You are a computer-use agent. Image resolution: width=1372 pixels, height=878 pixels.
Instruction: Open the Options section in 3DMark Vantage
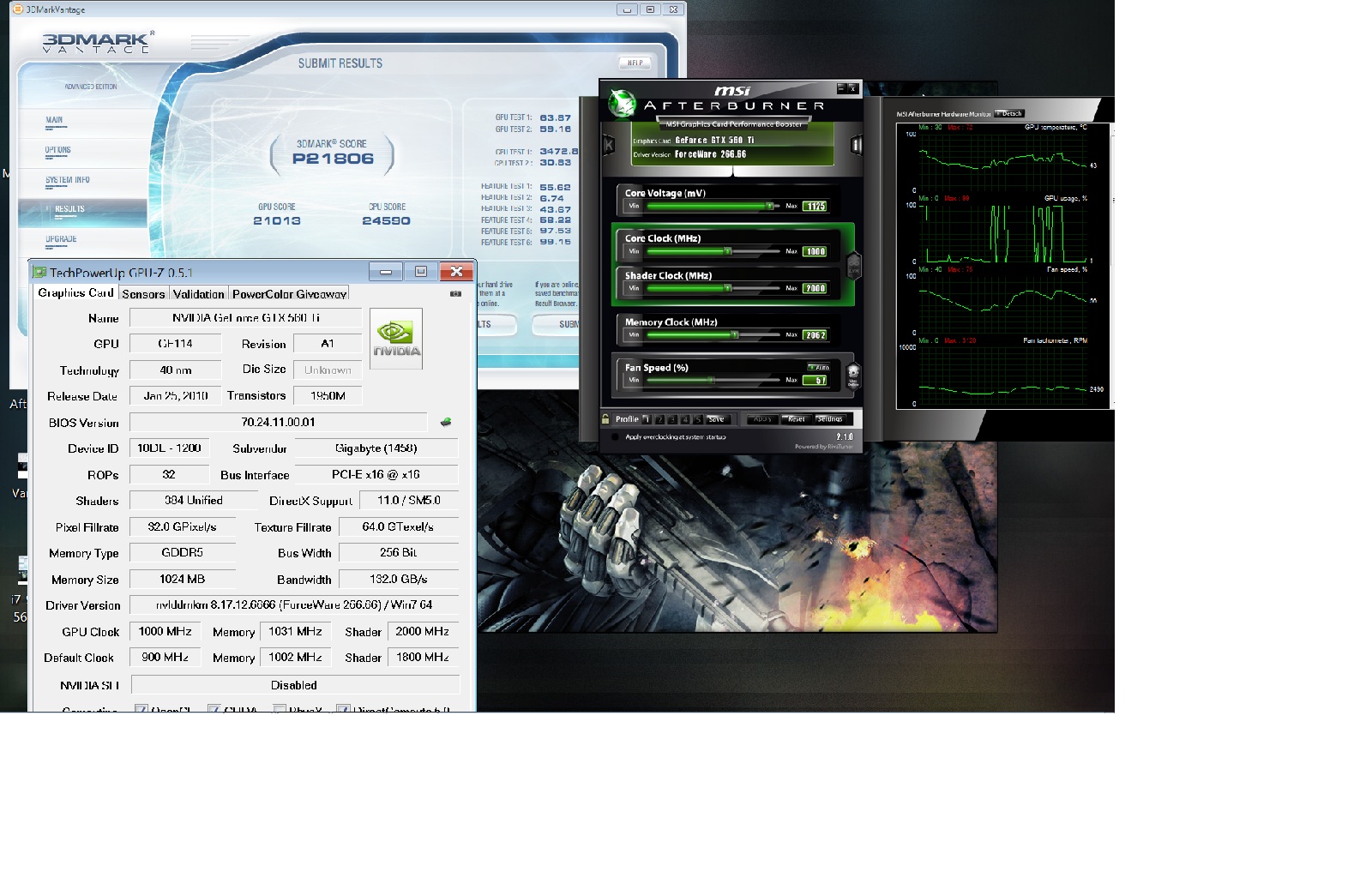tap(58, 150)
